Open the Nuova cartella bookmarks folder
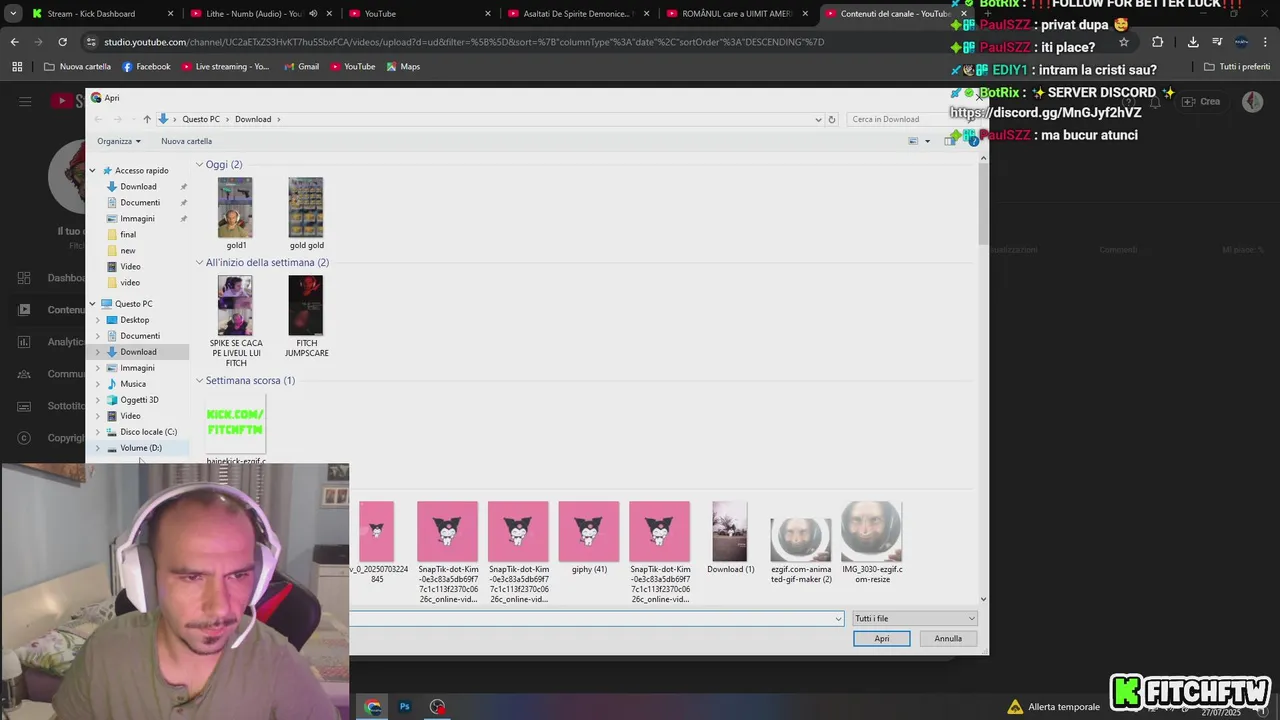The width and height of the screenshot is (1280, 720). pyautogui.click(x=78, y=67)
